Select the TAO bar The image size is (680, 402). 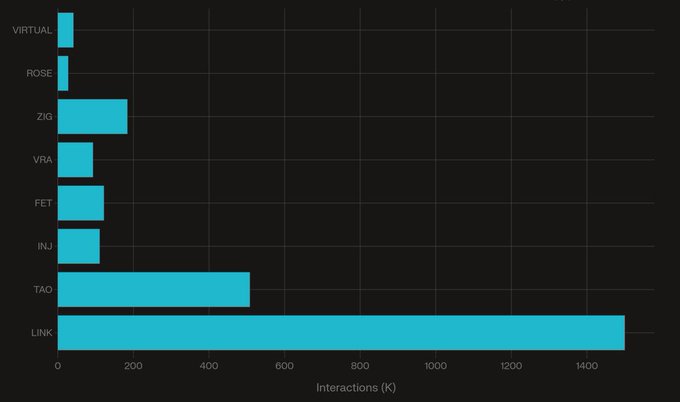(153, 290)
